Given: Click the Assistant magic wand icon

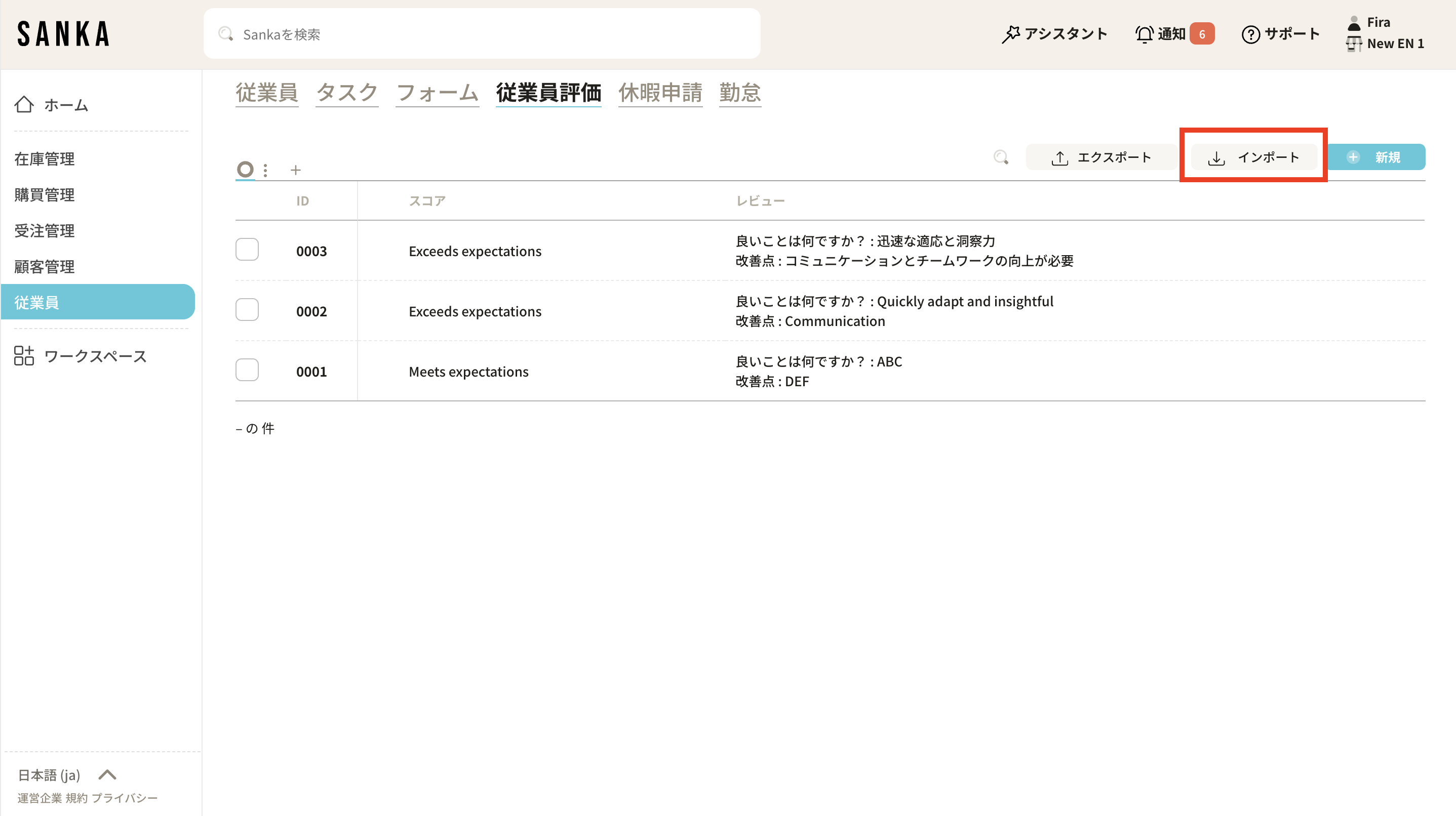Looking at the screenshot, I should point(1011,34).
